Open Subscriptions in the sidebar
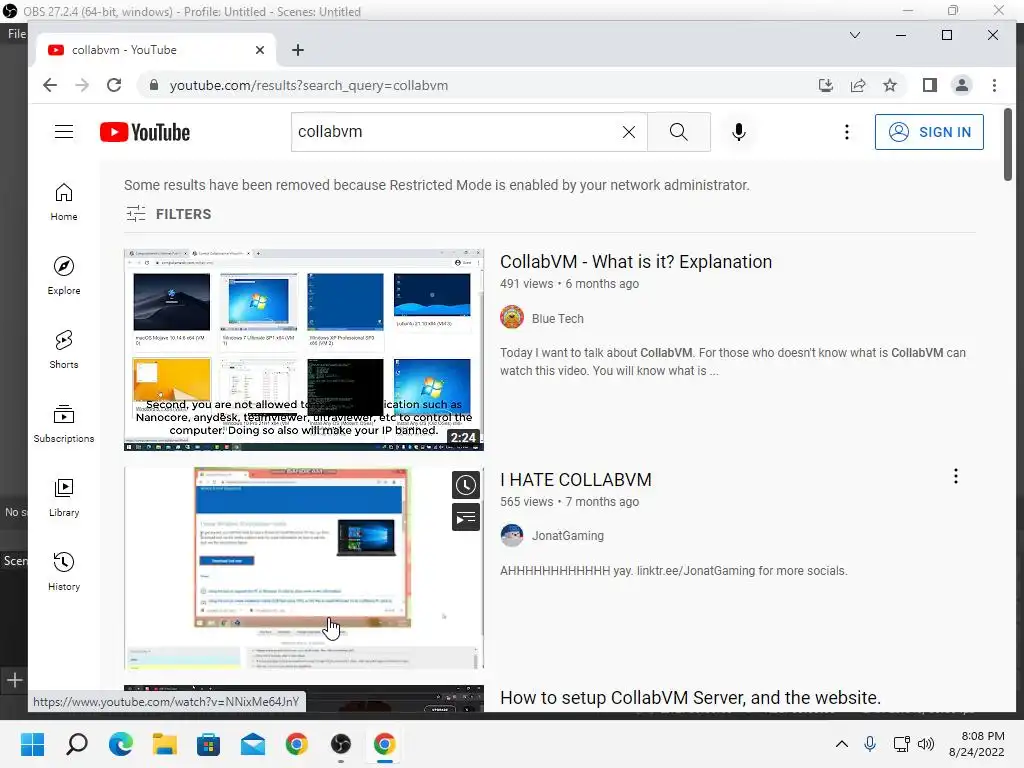 coord(64,424)
